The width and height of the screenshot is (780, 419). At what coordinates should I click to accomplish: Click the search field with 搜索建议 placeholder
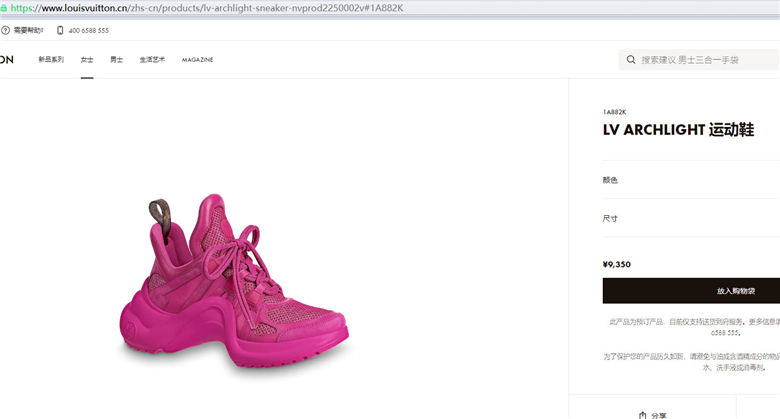point(699,60)
